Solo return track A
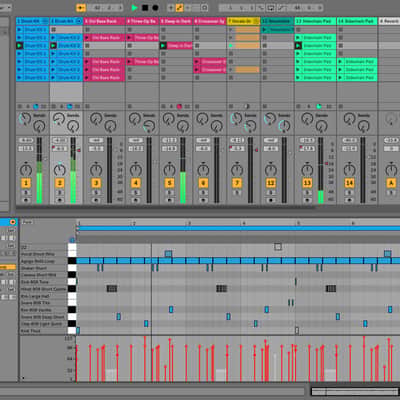Screen dimensions: 400x400 tap(391, 193)
